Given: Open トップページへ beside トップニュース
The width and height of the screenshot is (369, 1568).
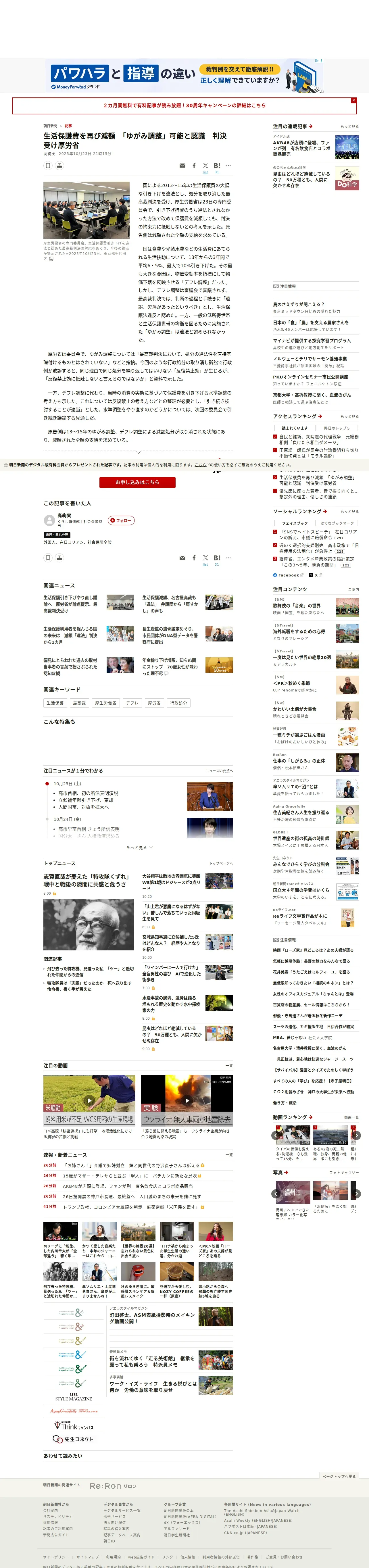Looking at the screenshot, I should pyautogui.click(x=221, y=863).
